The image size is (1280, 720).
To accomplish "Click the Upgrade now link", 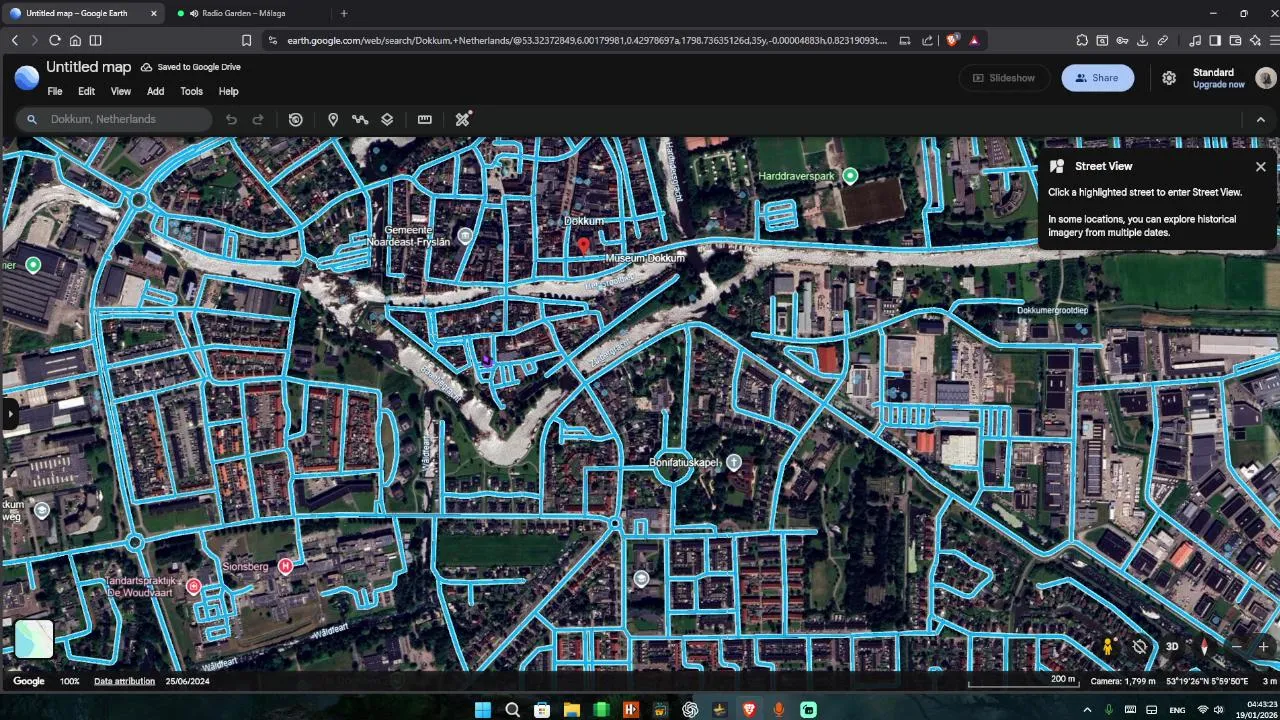I will click(x=1218, y=85).
